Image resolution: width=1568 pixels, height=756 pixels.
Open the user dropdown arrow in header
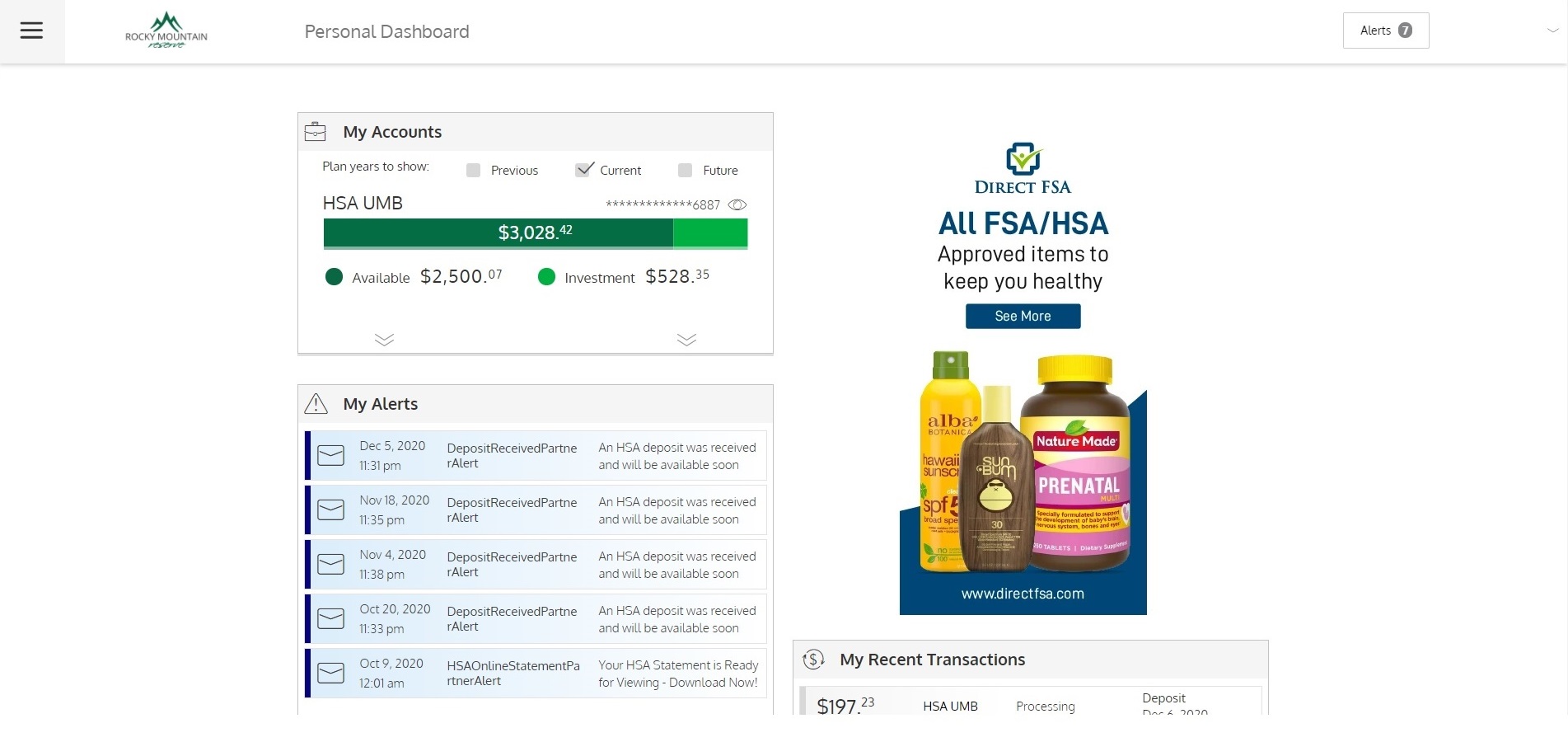point(1552,31)
